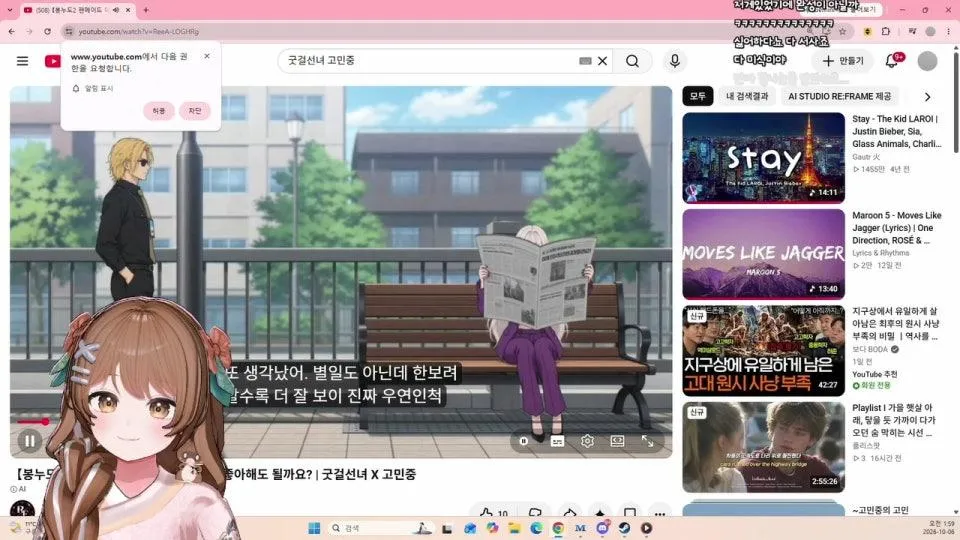The width and height of the screenshot is (960, 540).
Task: Open Stay - The Kid LAROI title link
Action: (896, 131)
